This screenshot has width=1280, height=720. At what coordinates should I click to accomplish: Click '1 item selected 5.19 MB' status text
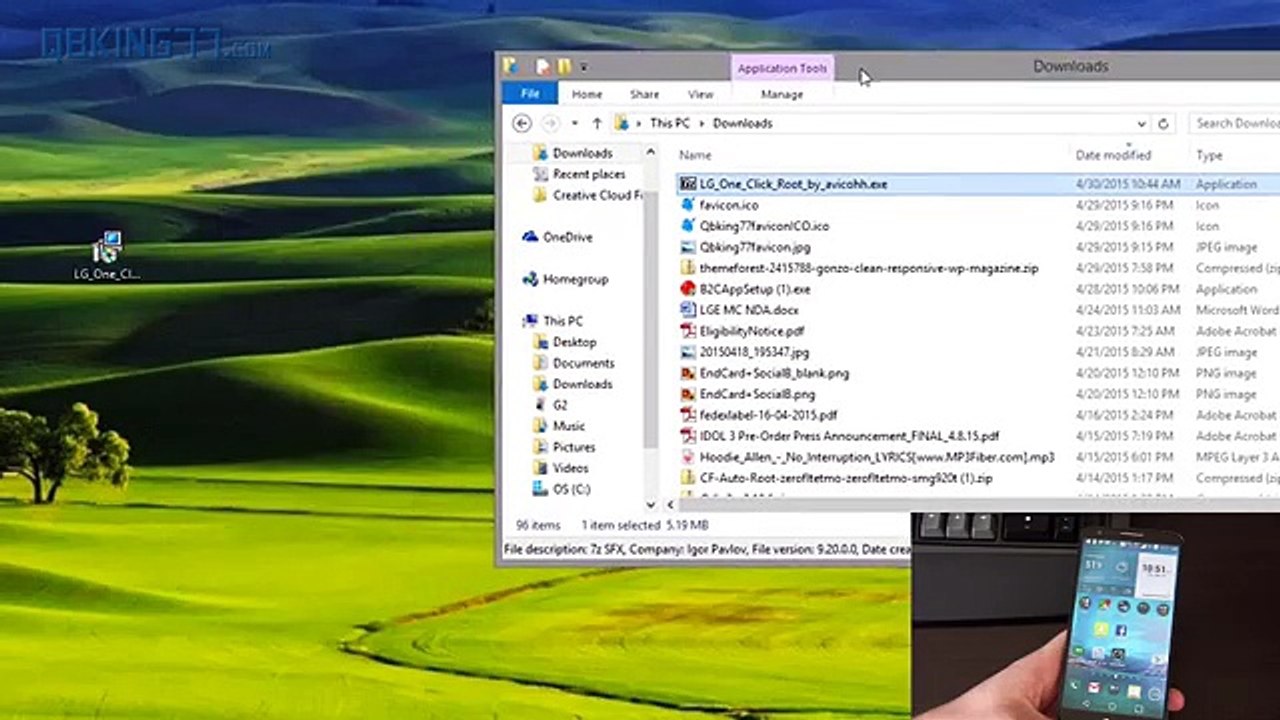645,525
